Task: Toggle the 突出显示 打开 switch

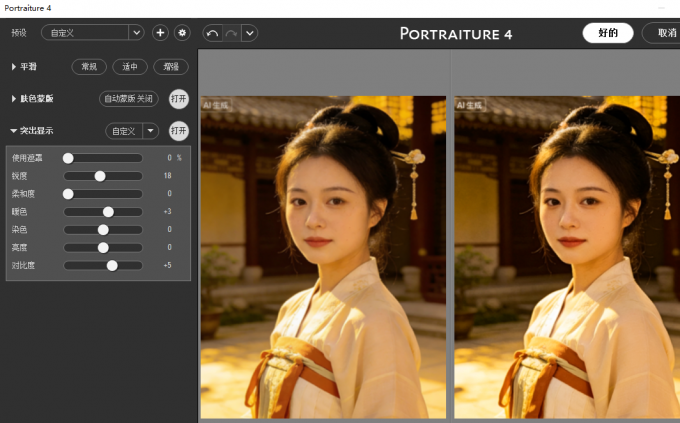Action: (179, 131)
